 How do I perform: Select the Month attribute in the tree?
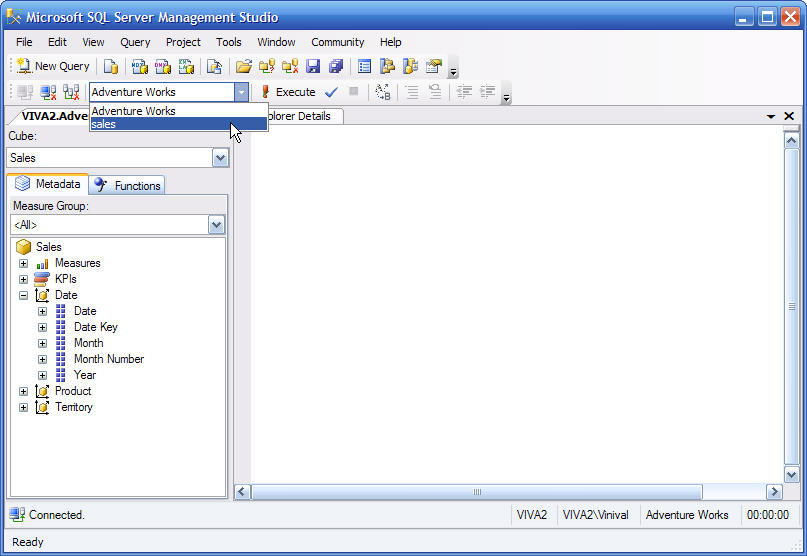click(x=89, y=343)
